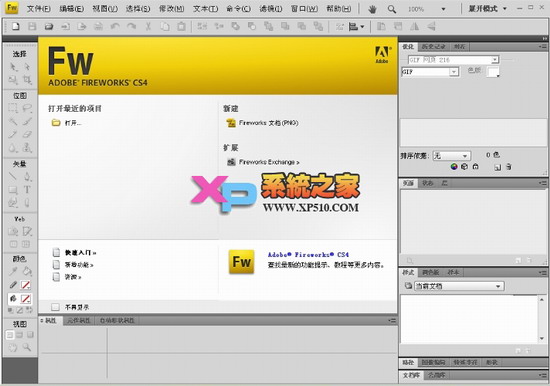Viewport: 550px width, 386px height.
Task: Open the Optimize panel options menu
Action: 543,46
